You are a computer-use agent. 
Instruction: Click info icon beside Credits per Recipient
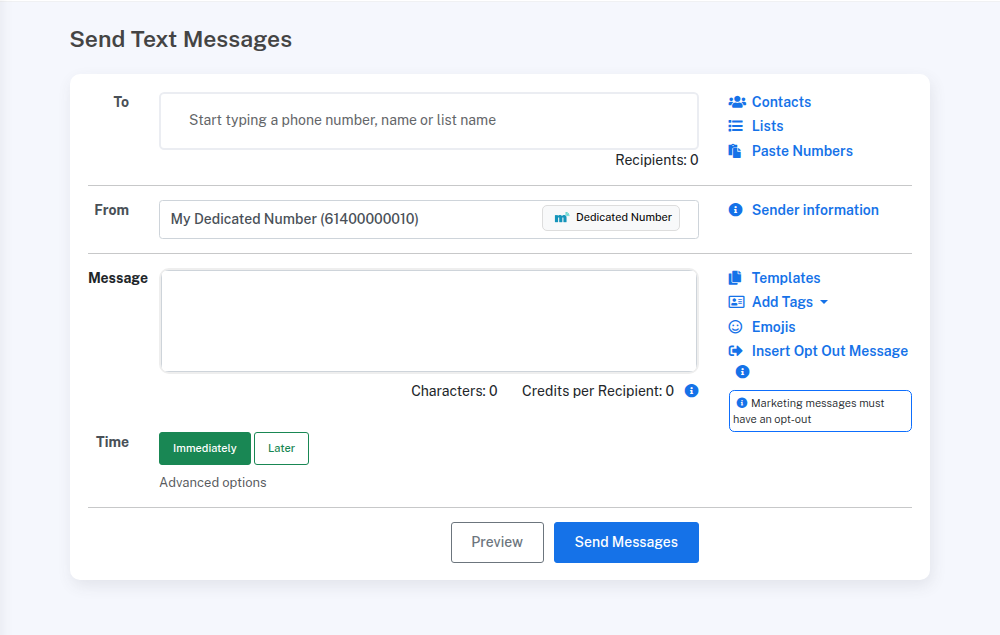(x=691, y=391)
